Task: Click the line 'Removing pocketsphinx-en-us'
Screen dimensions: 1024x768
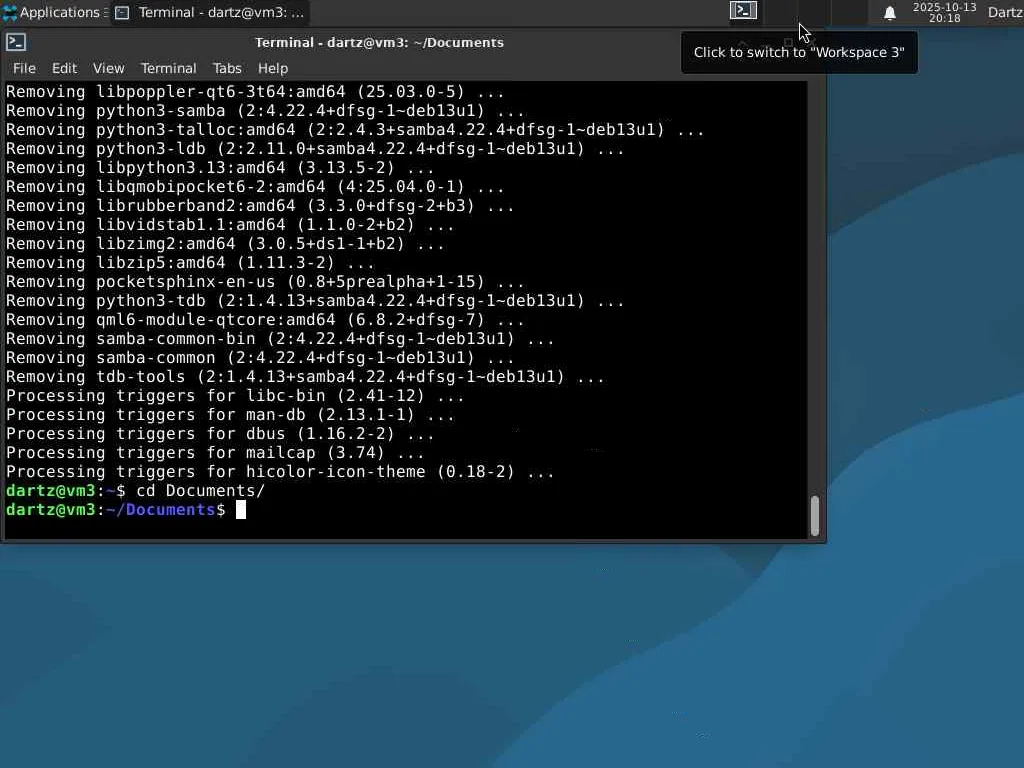Action: (x=264, y=281)
